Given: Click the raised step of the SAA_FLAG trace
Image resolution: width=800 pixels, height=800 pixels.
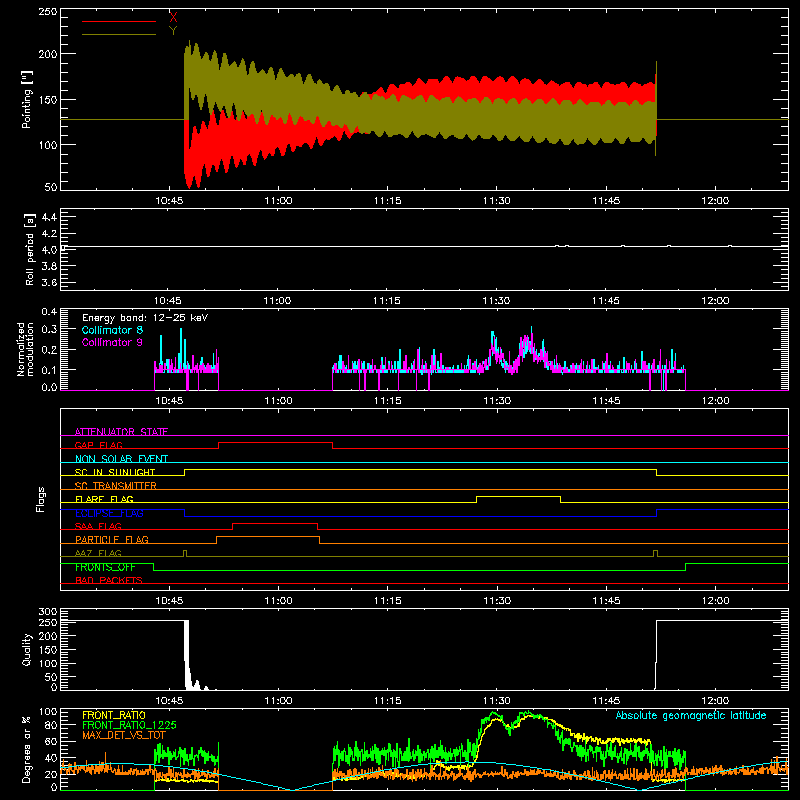Looking at the screenshot, I should [275, 523].
